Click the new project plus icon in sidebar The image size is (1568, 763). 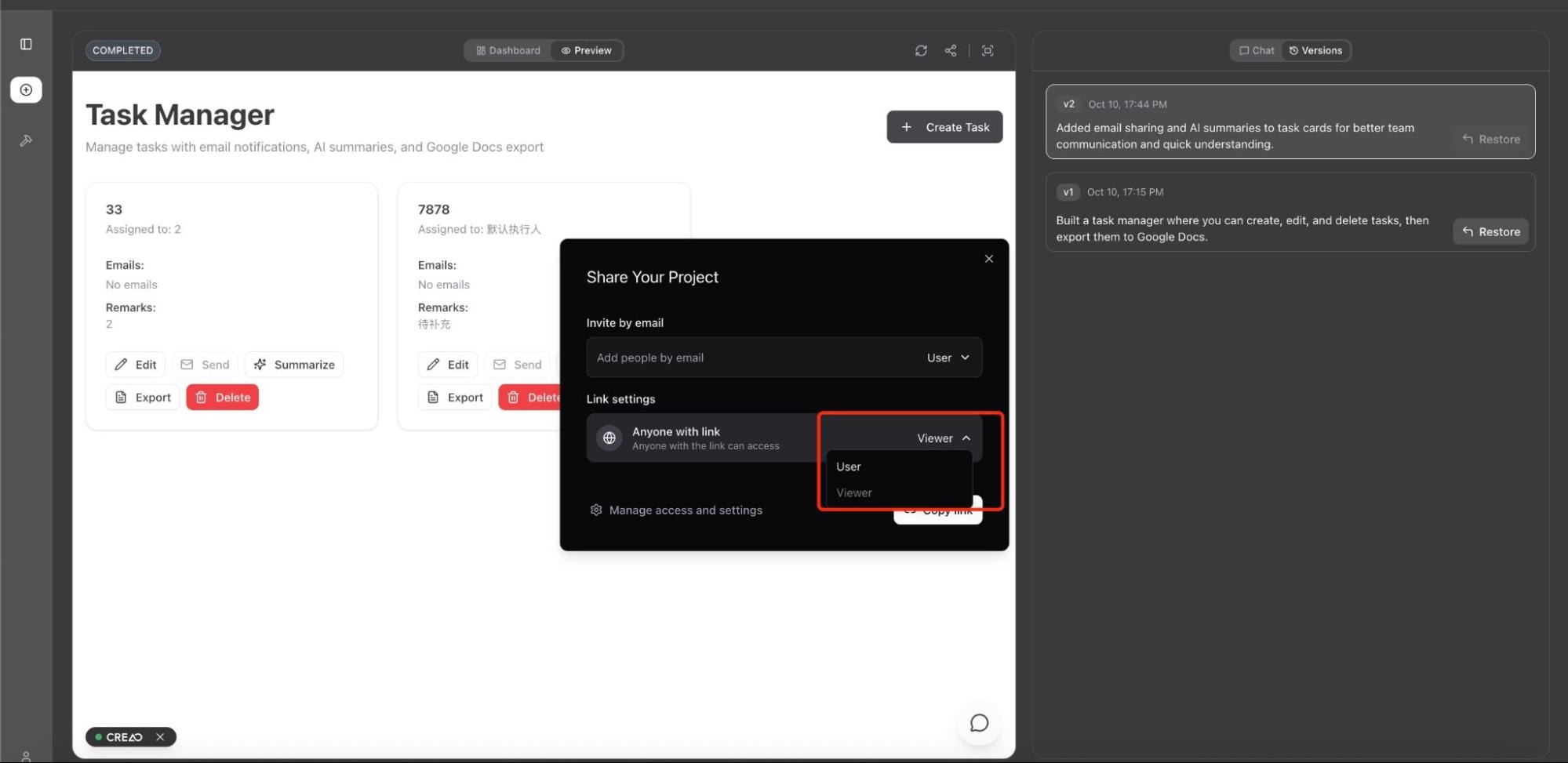[26, 89]
